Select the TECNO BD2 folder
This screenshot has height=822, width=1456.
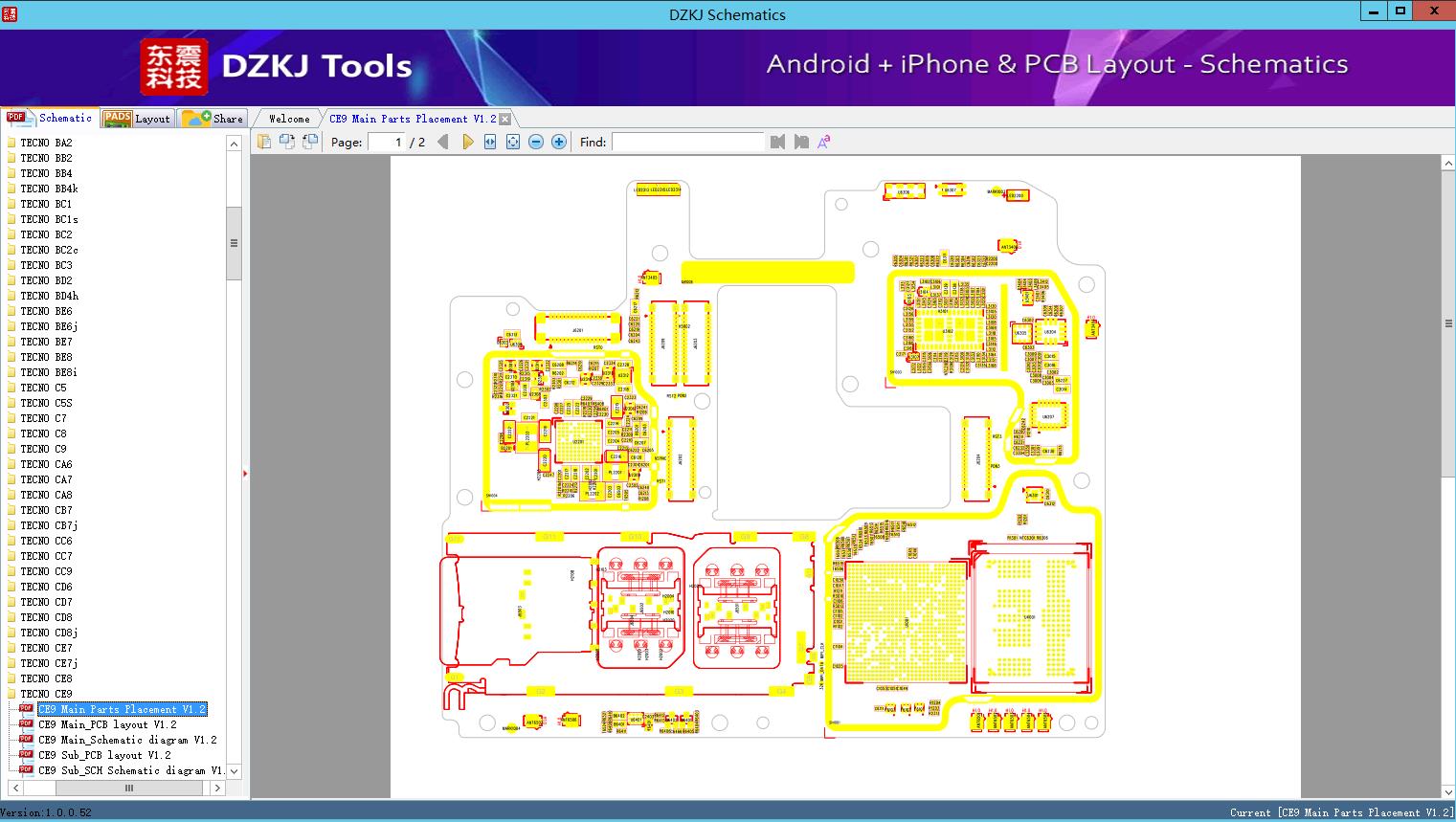46,280
